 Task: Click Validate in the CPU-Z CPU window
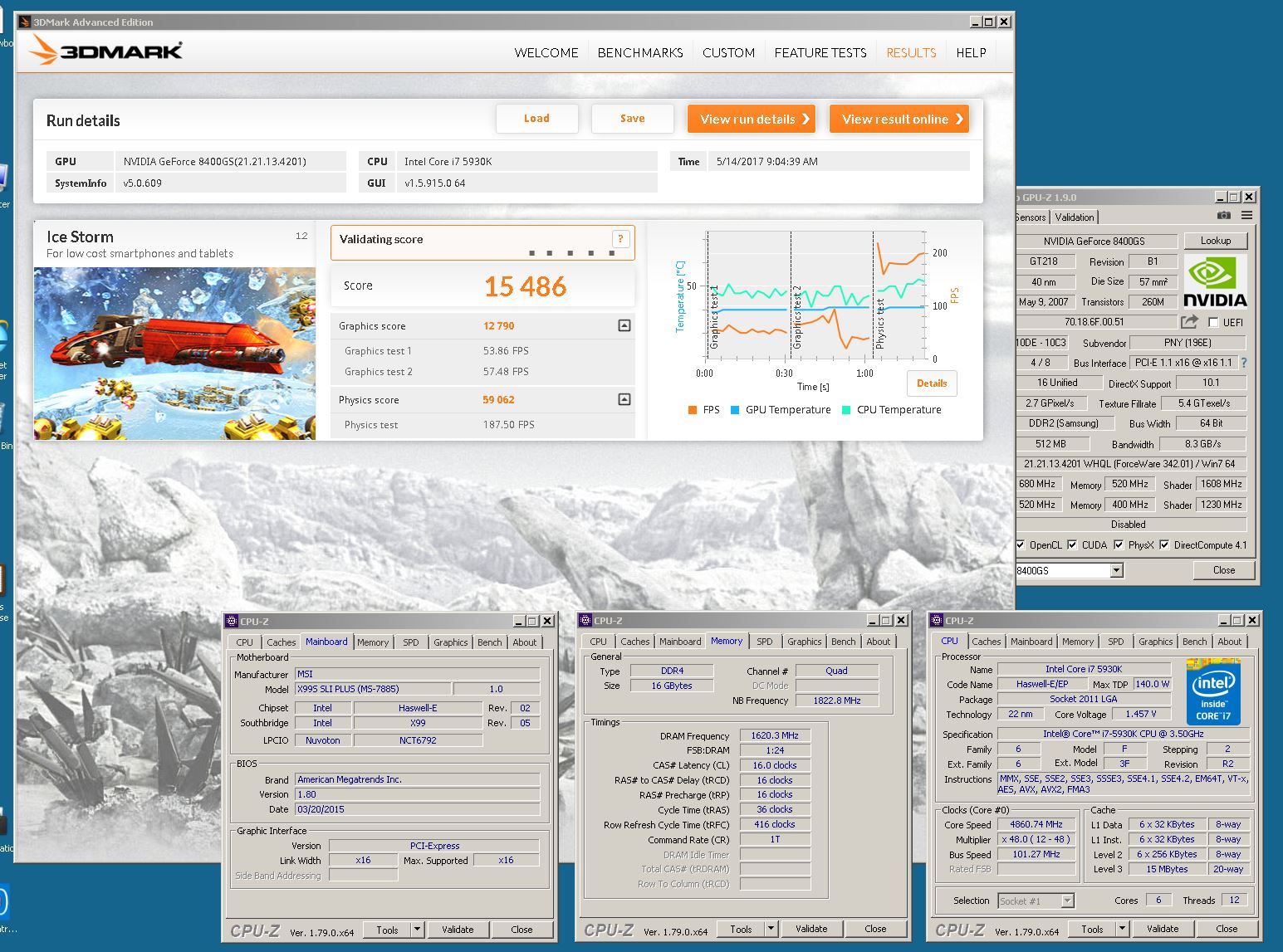coord(1163,929)
